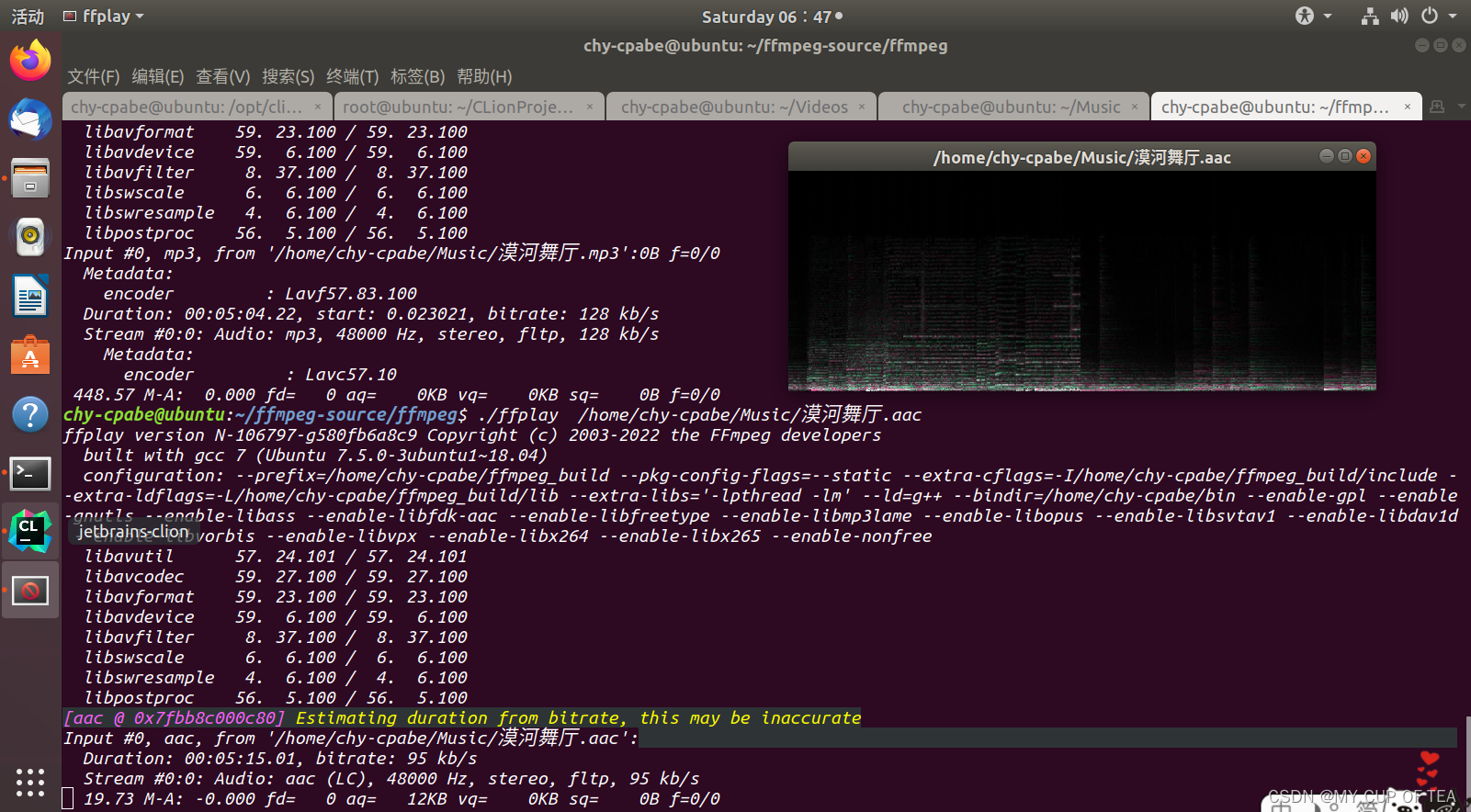Close the active ~/ffmp... terminal tab

(1407, 107)
